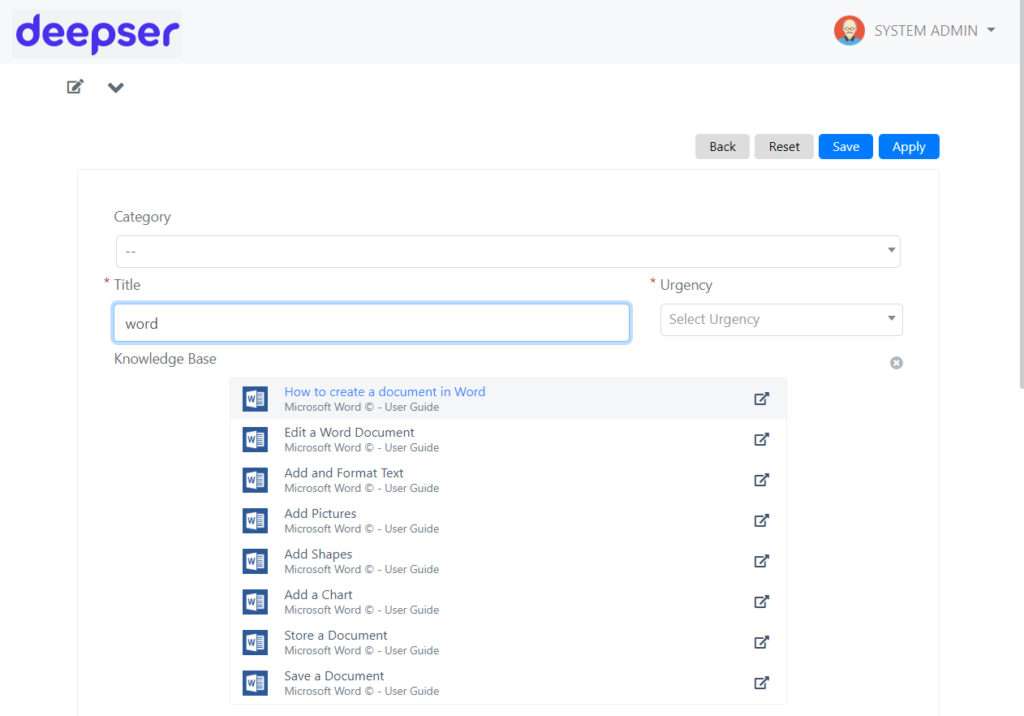The image size is (1024, 716).
Task: Expand the chevron next to the edit icon
Action: click(x=116, y=88)
